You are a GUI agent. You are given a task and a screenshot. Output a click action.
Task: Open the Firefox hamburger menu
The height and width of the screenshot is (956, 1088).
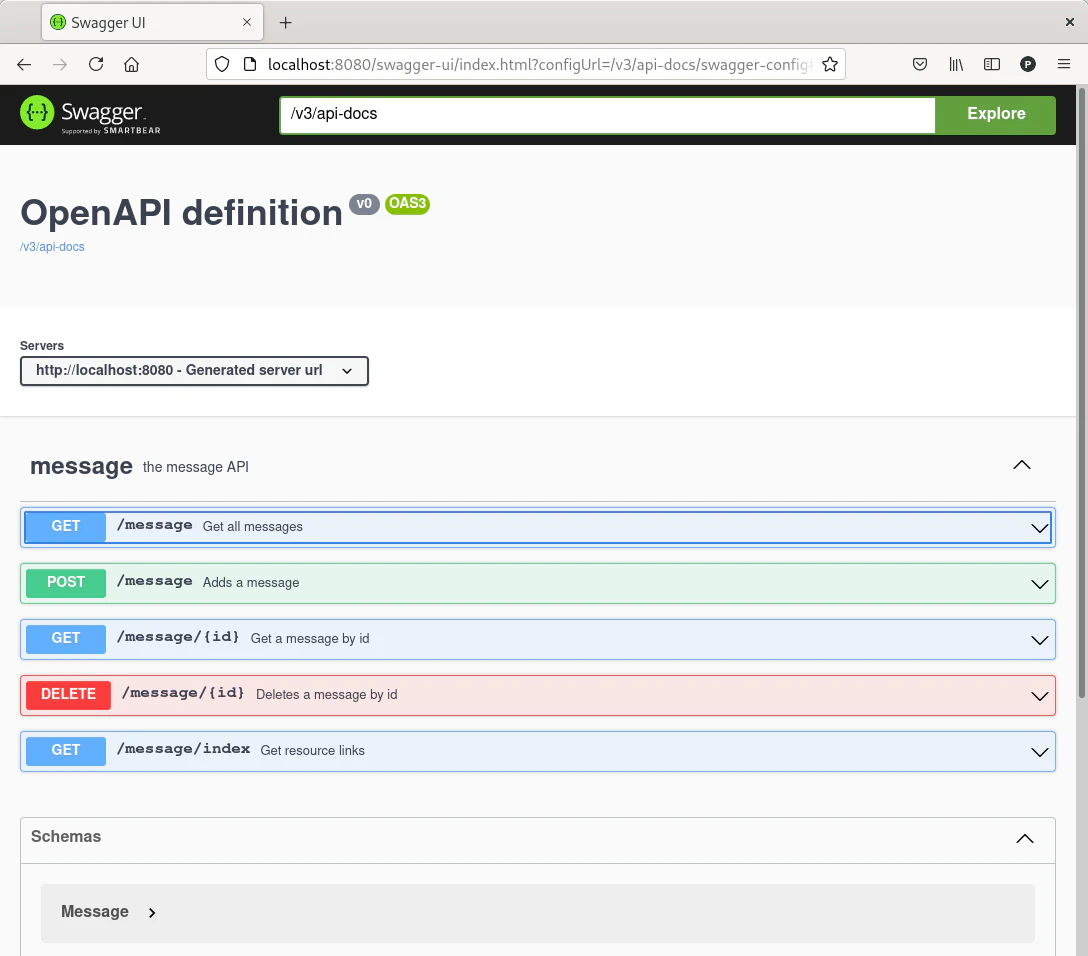pos(1064,64)
